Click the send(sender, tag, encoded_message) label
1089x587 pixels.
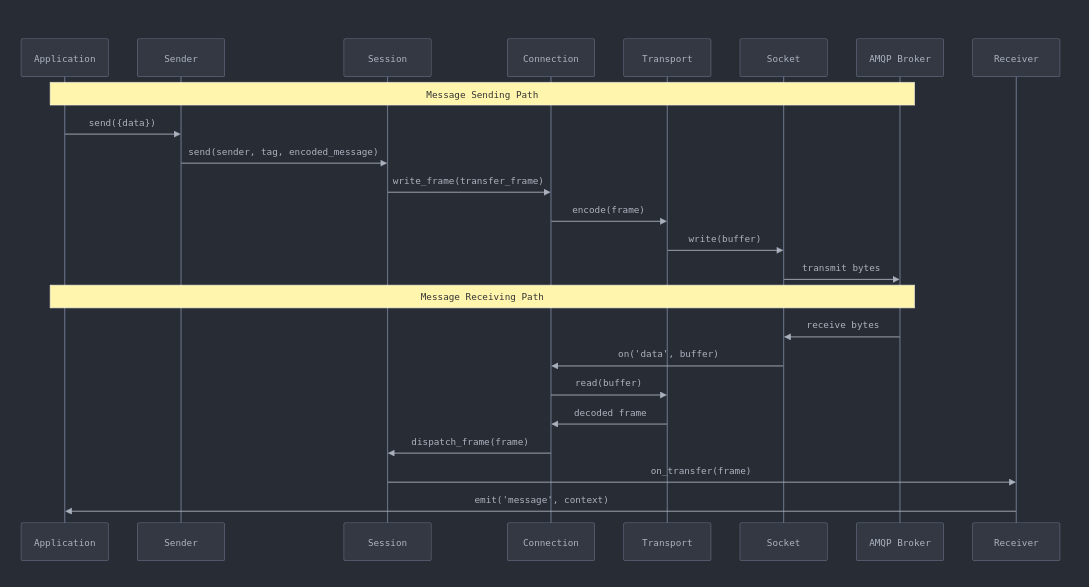point(283,152)
